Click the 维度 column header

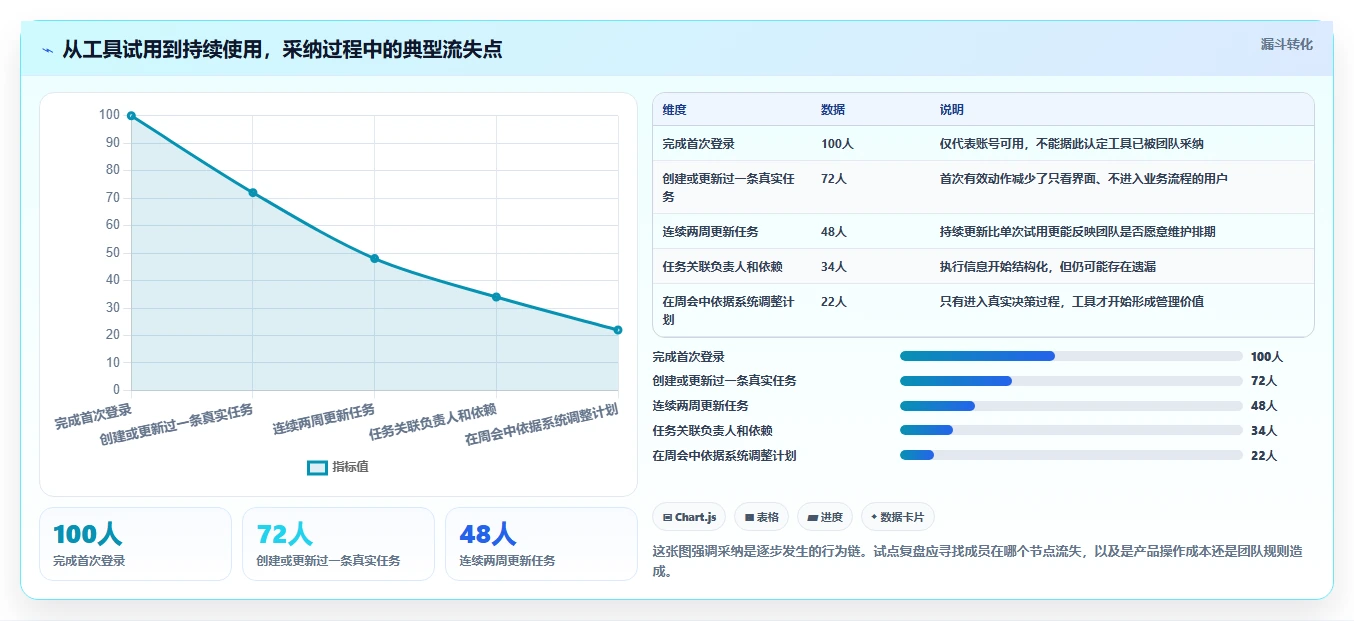coord(732,110)
